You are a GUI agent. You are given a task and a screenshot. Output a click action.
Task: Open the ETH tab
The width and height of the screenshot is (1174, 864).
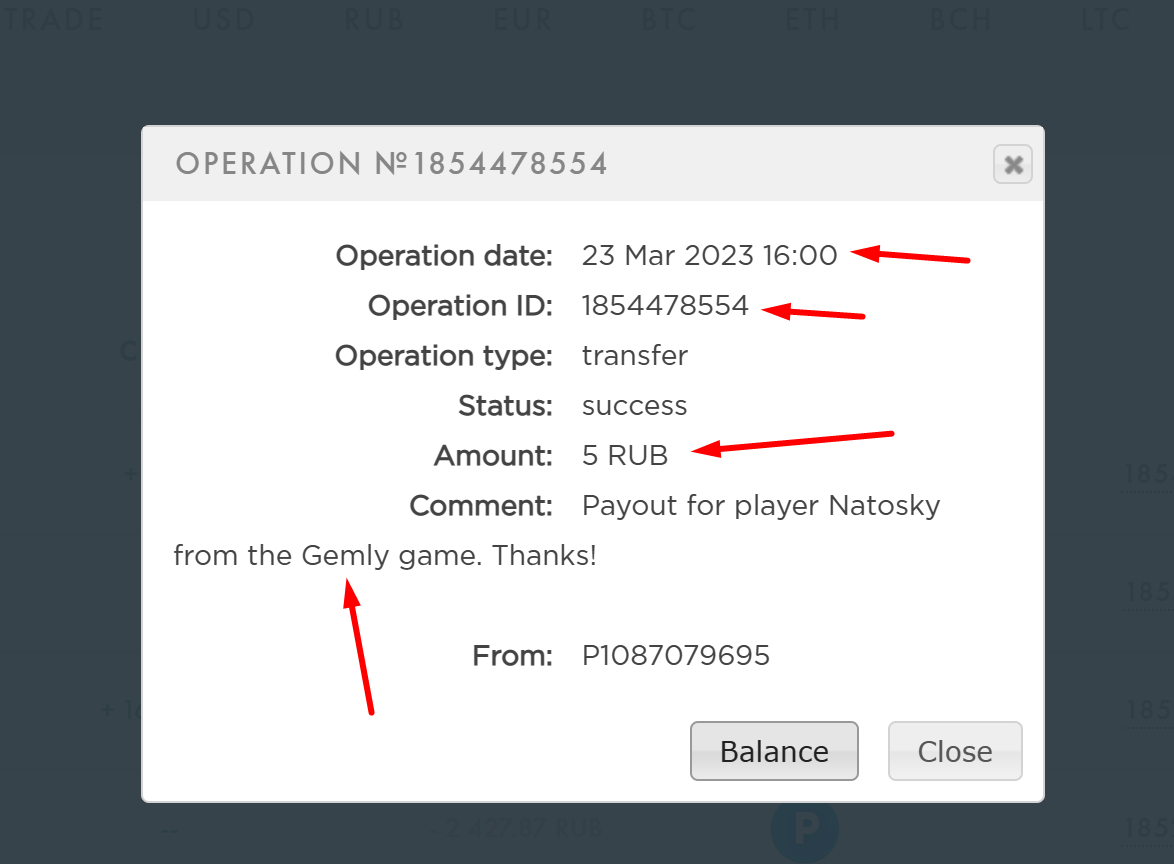812,19
